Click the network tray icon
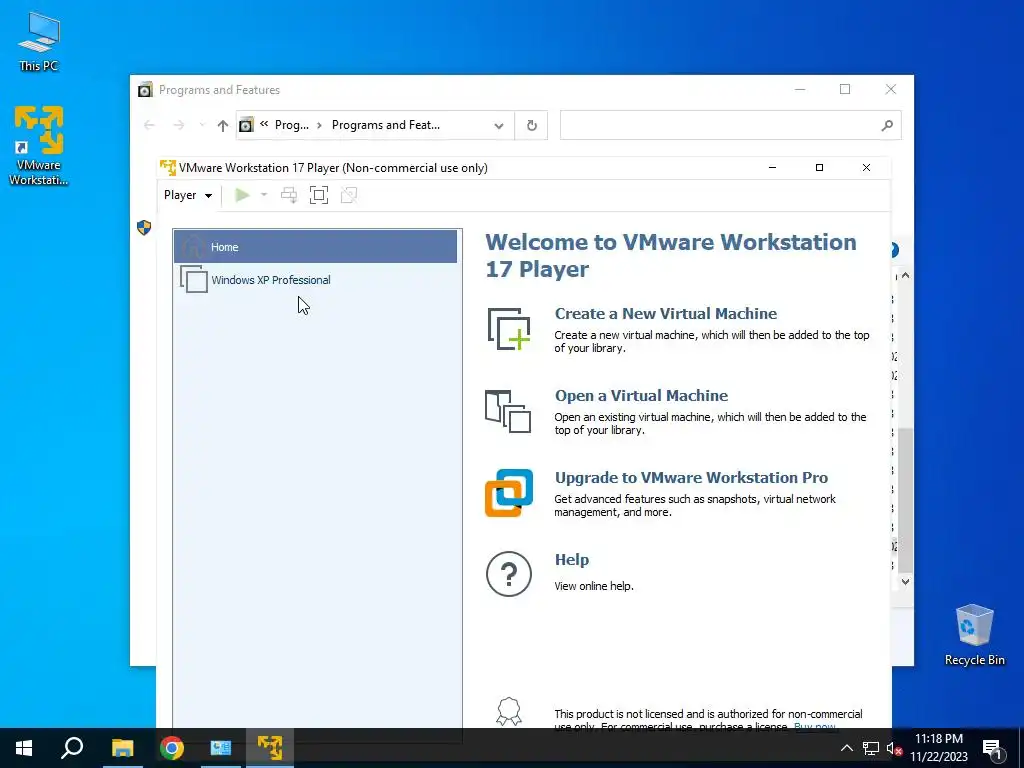Viewport: 1024px width, 768px height. (x=871, y=748)
